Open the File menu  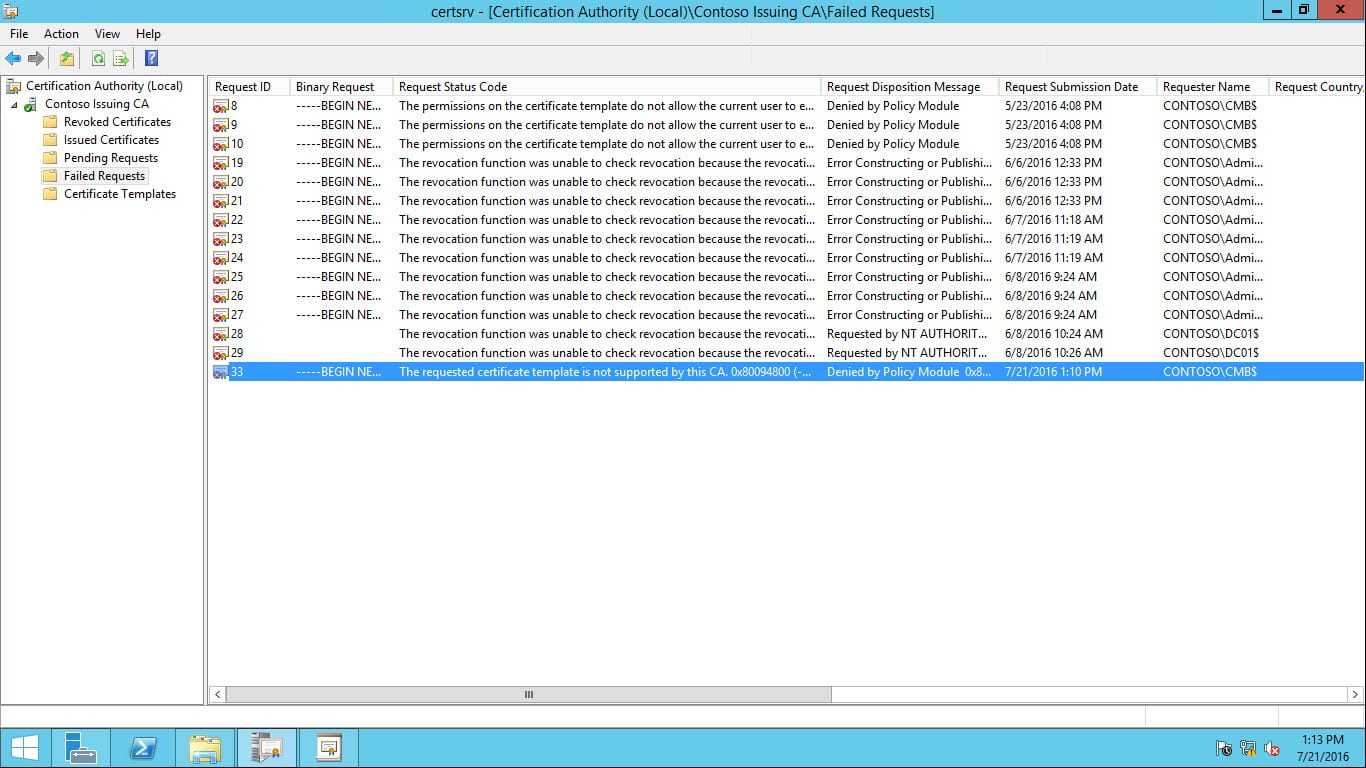tap(19, 34)
